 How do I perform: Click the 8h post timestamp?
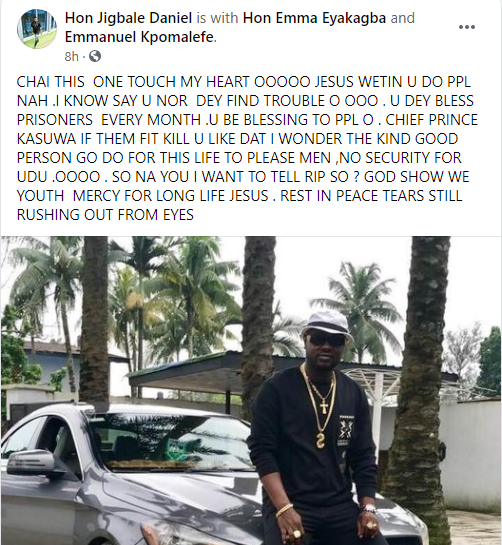[72, 56]
